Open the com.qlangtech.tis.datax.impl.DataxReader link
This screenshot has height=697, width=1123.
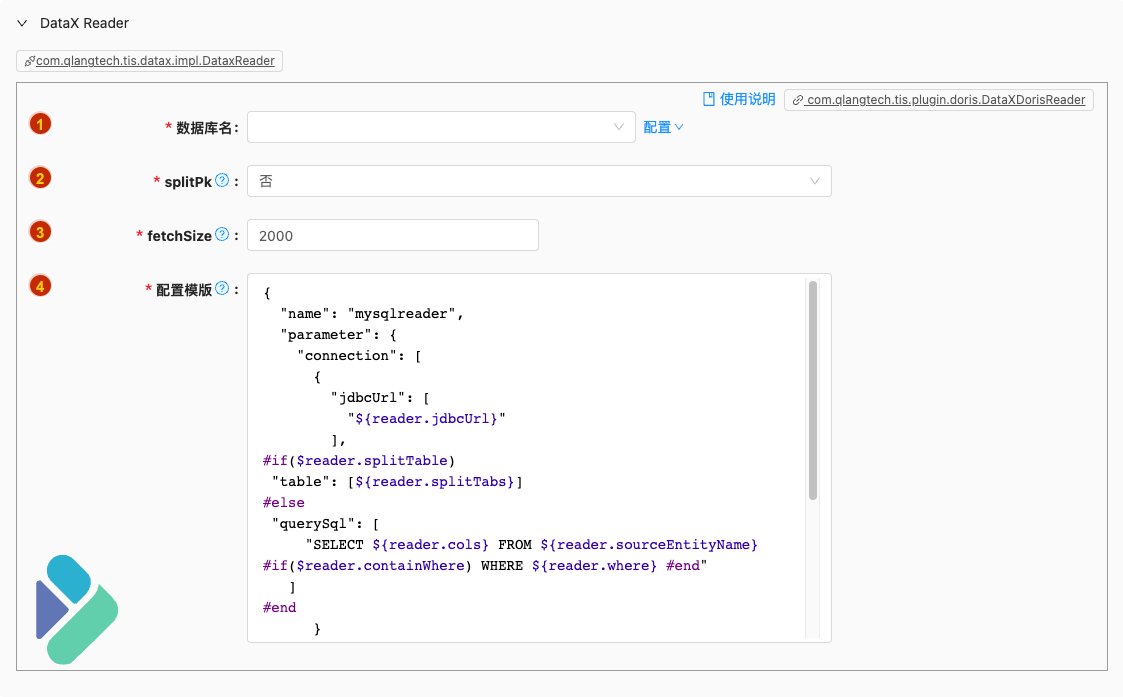click(150, 61)
